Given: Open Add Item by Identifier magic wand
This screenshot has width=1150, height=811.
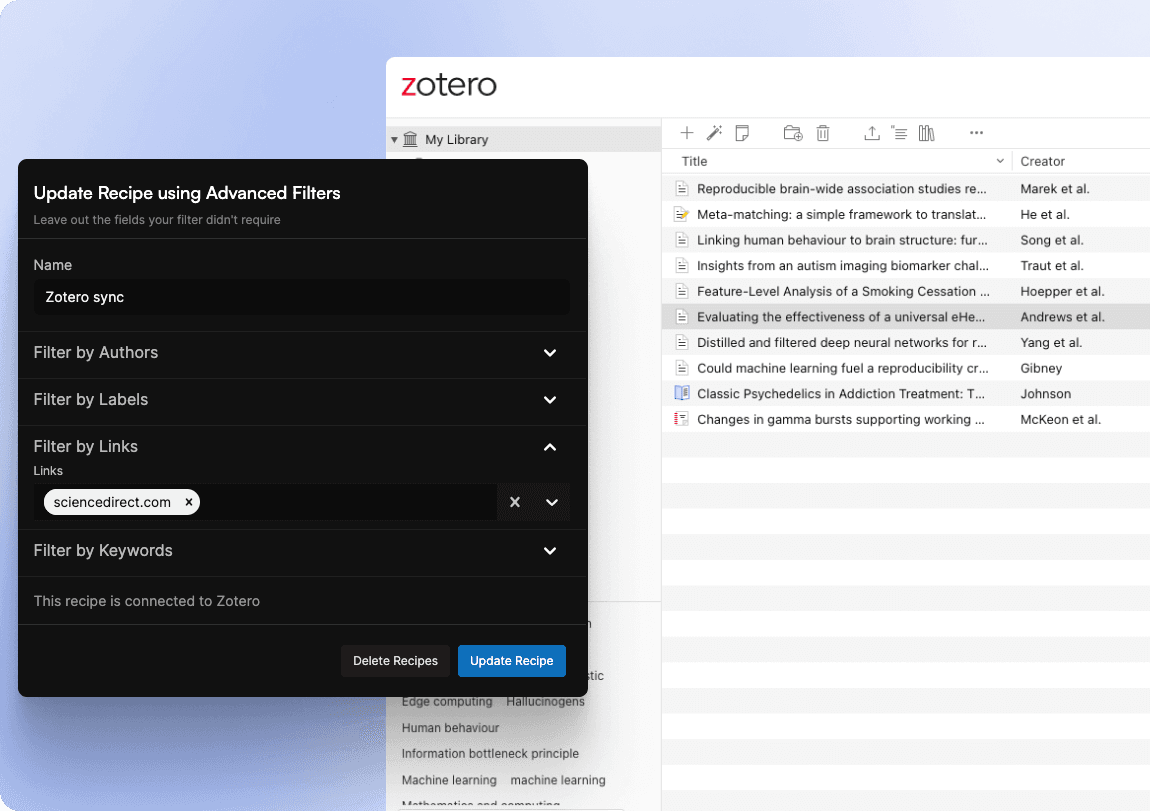Looking at the screenshot, I should (x=715, y=132).
